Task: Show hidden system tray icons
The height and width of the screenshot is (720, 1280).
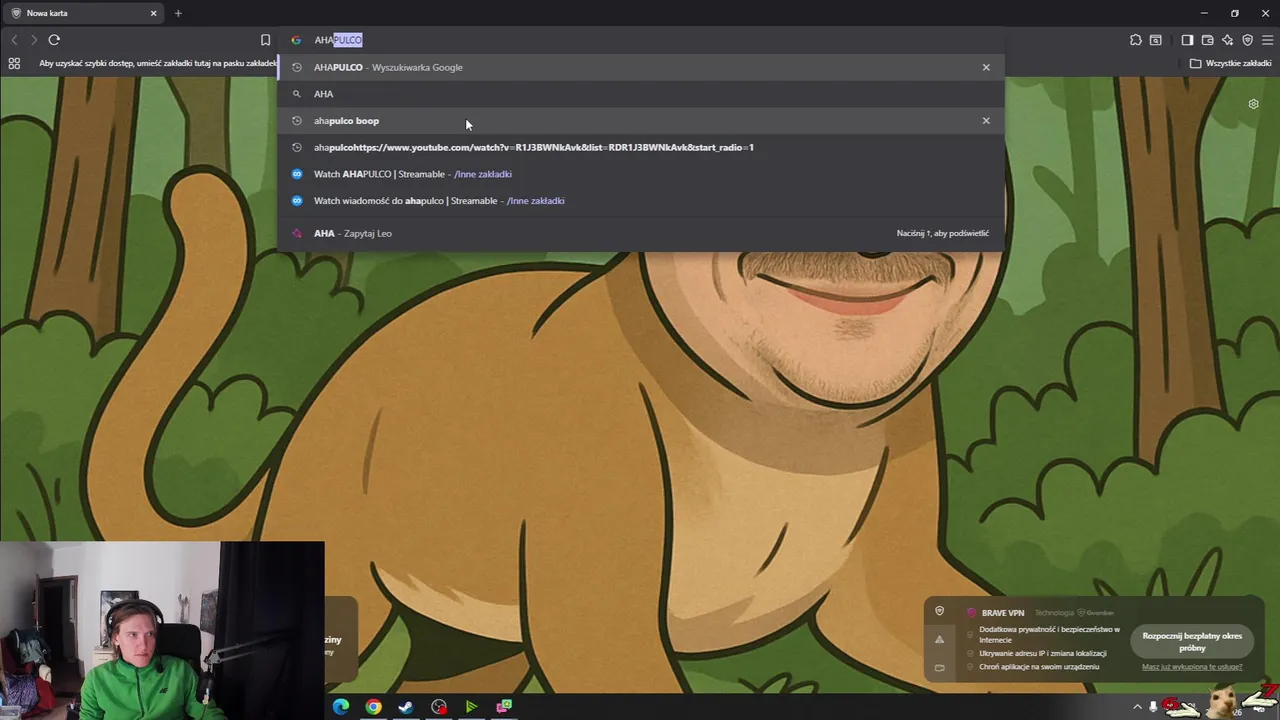Action: click(1137, 707)
